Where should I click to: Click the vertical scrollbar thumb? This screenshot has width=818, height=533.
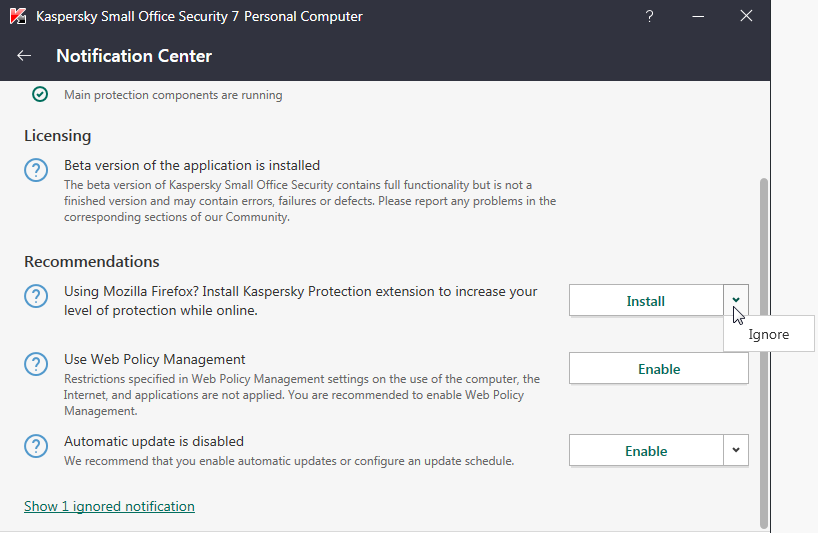(765, 350)
